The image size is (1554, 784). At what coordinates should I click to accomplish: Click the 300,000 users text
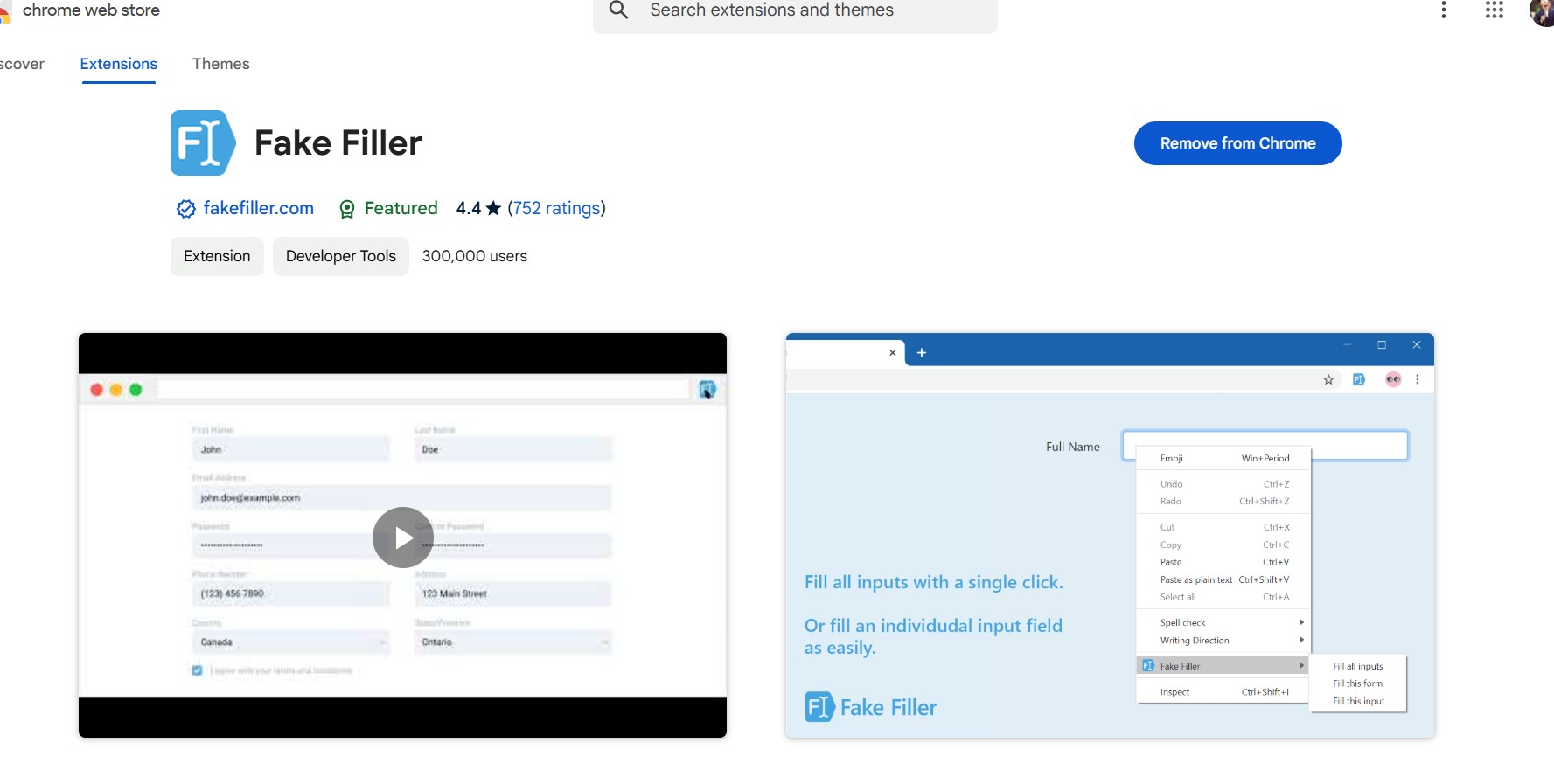click(x=475, y=256)
